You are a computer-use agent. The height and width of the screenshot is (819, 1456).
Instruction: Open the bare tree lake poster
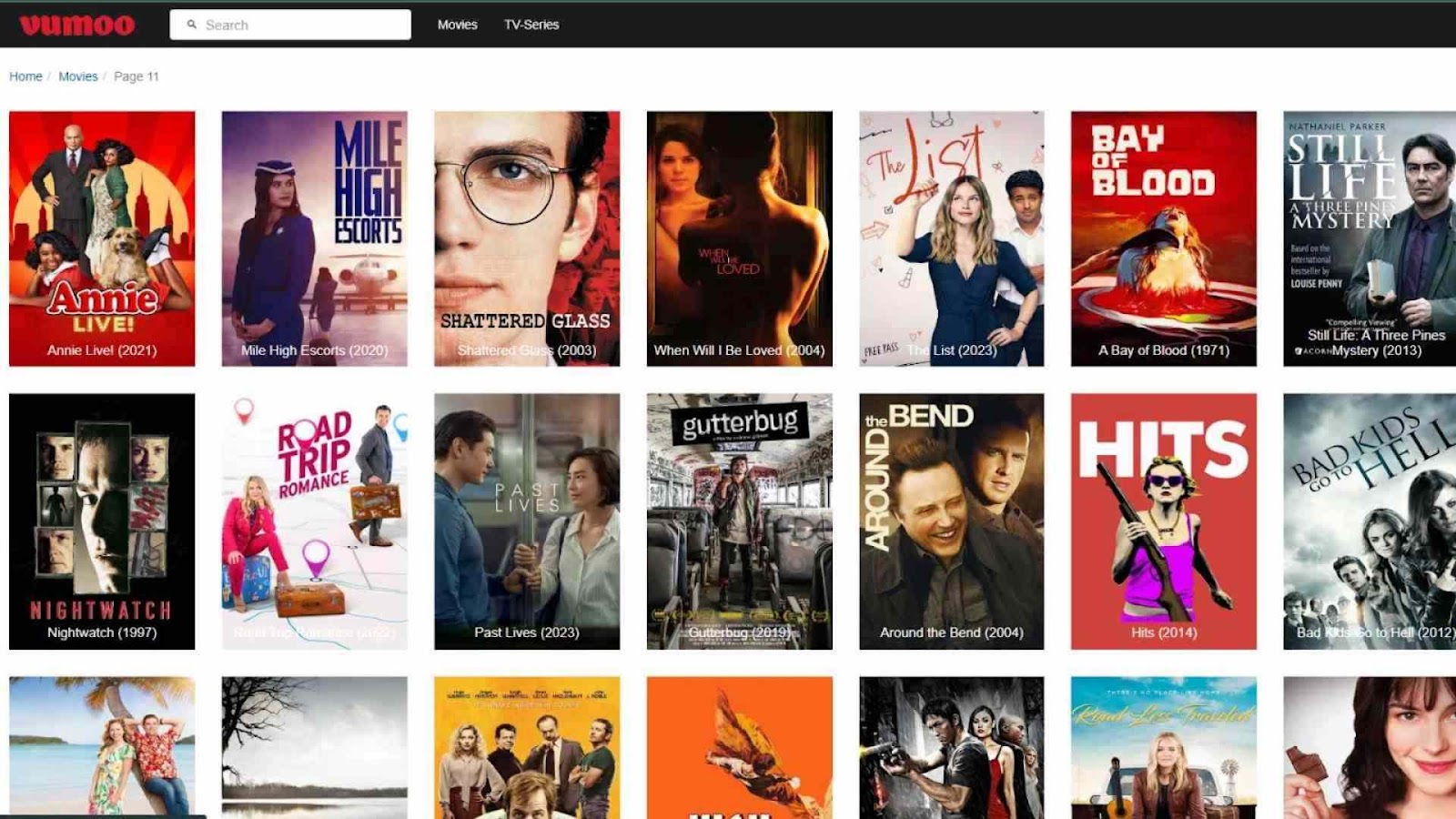click(315, 747)
